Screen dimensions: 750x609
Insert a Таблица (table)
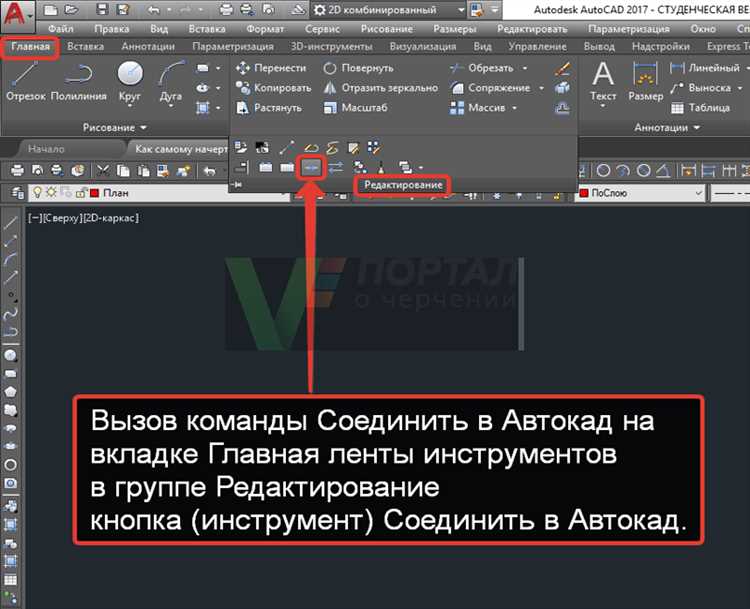pyautogui.click(x=700, y=108)
